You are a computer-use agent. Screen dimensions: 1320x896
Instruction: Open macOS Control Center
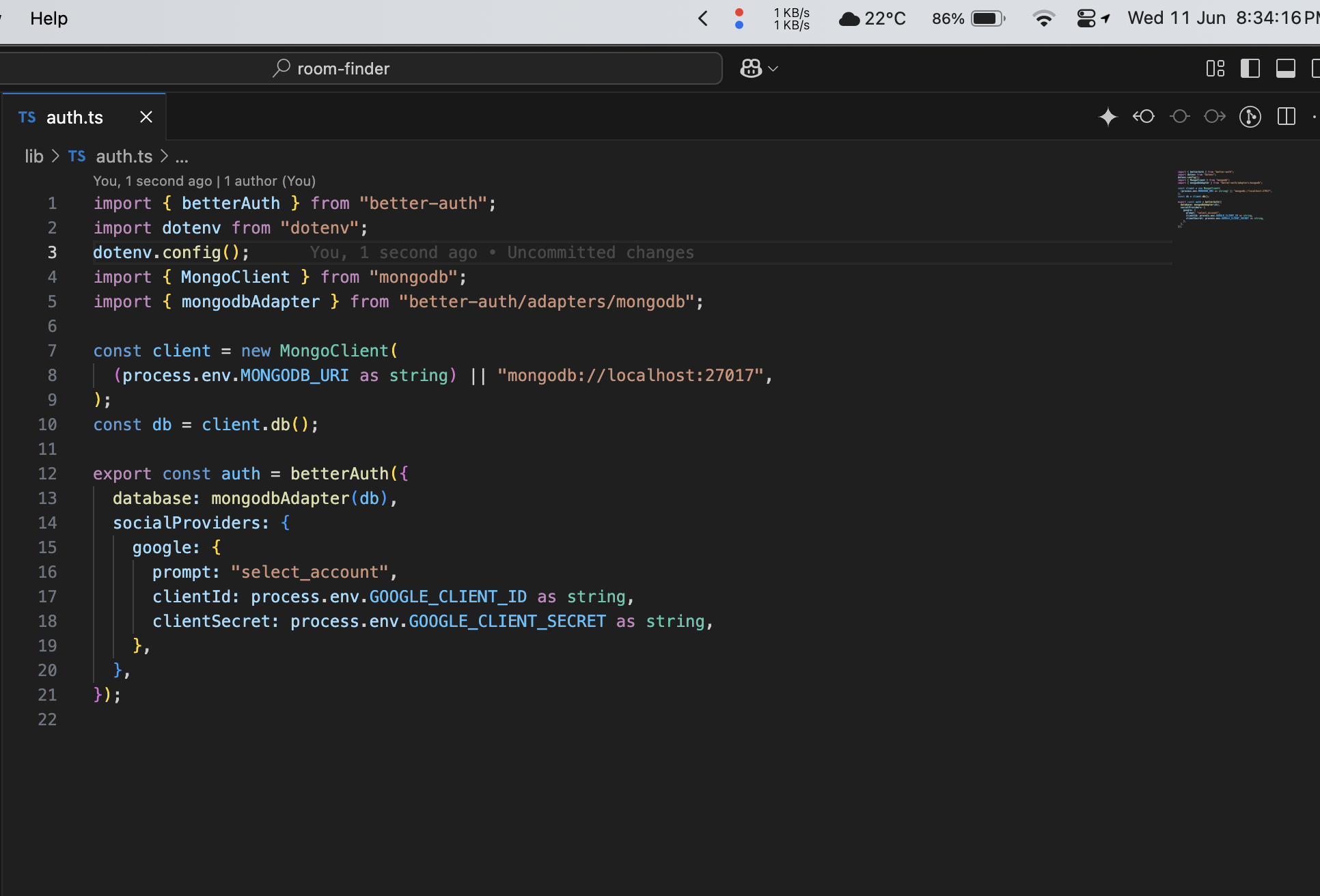pos(1086,18)
